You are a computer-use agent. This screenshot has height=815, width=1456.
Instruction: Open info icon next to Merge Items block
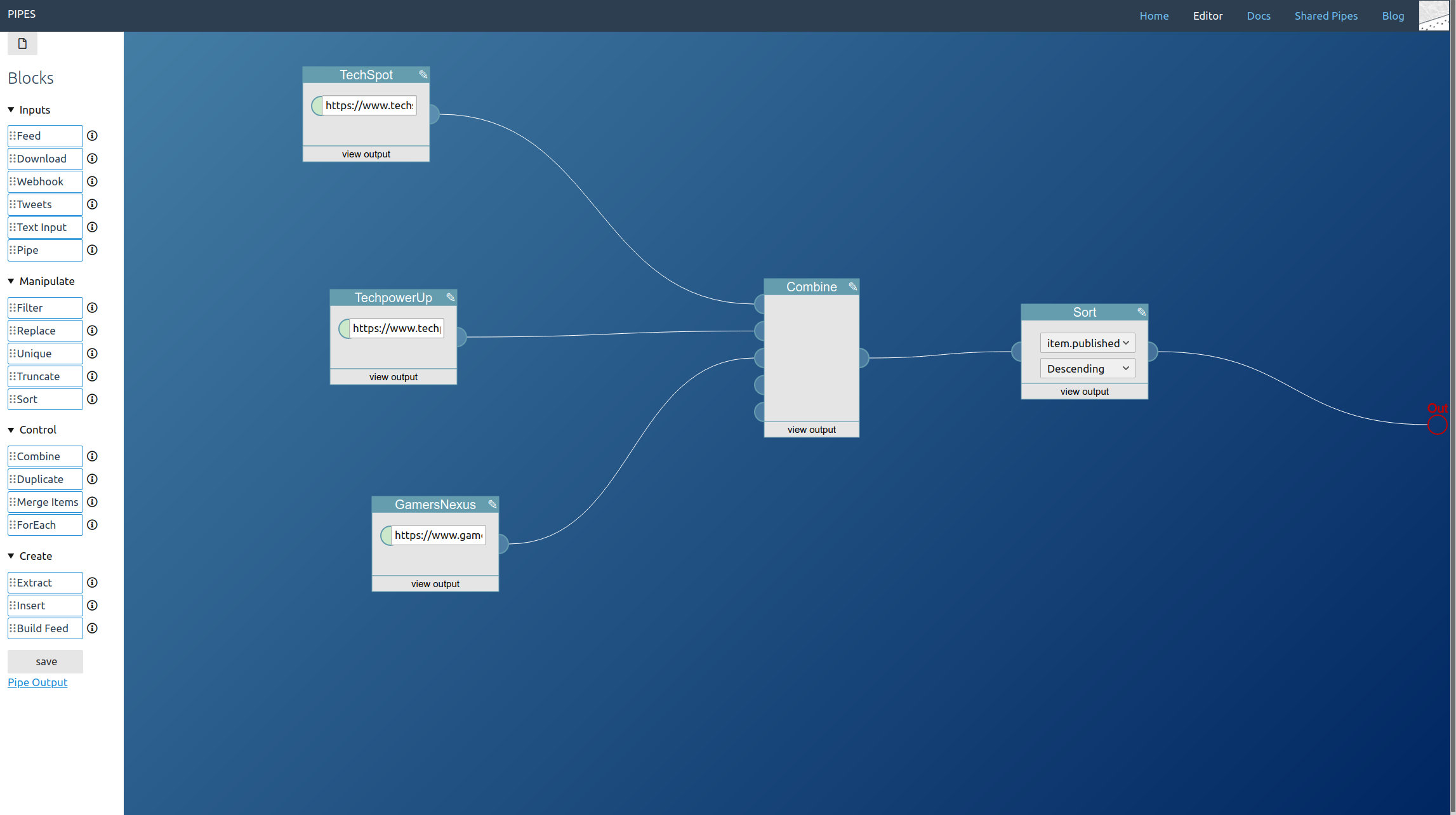point(92,502)
